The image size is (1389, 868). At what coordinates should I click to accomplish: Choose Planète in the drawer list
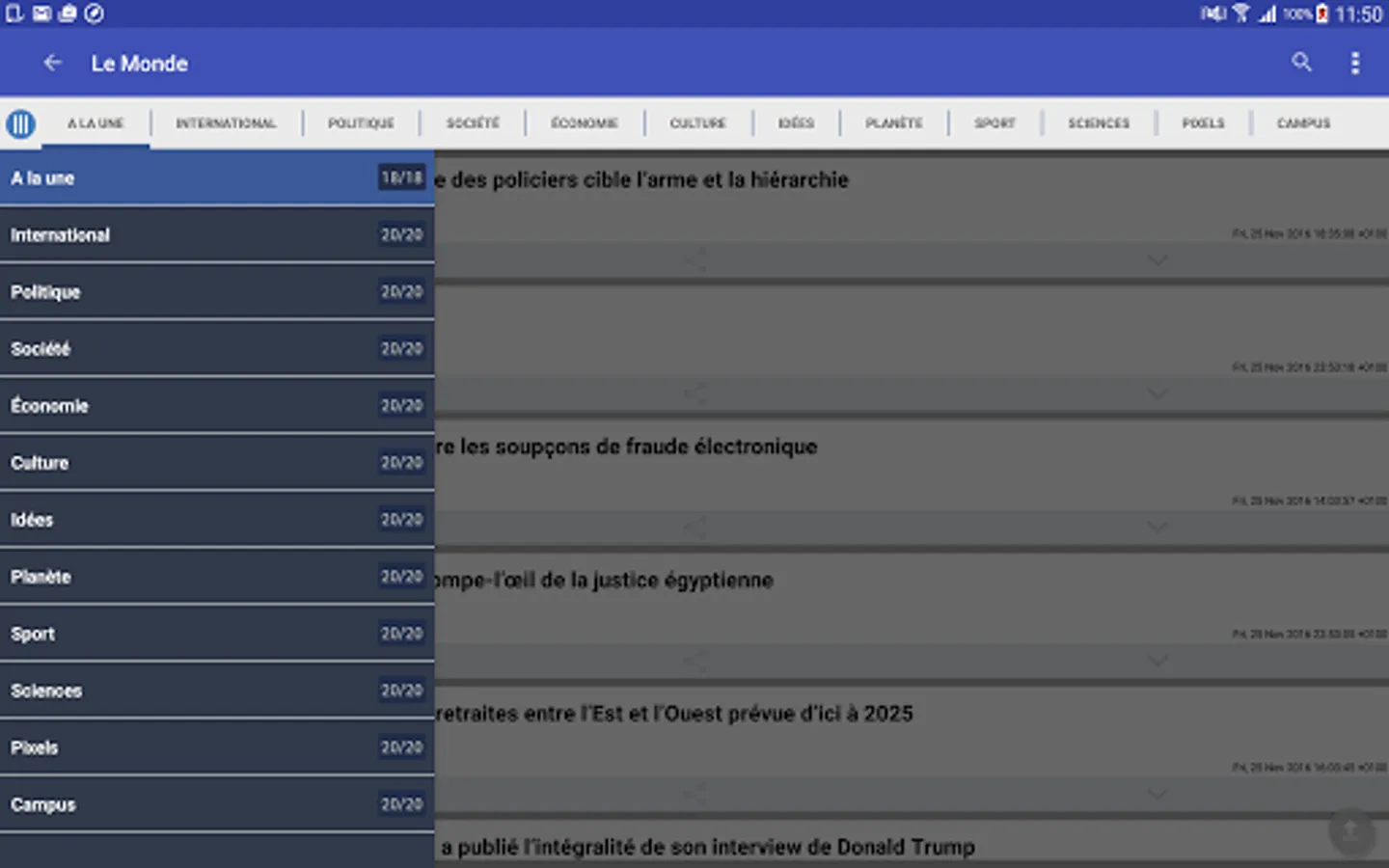point(217,576)
